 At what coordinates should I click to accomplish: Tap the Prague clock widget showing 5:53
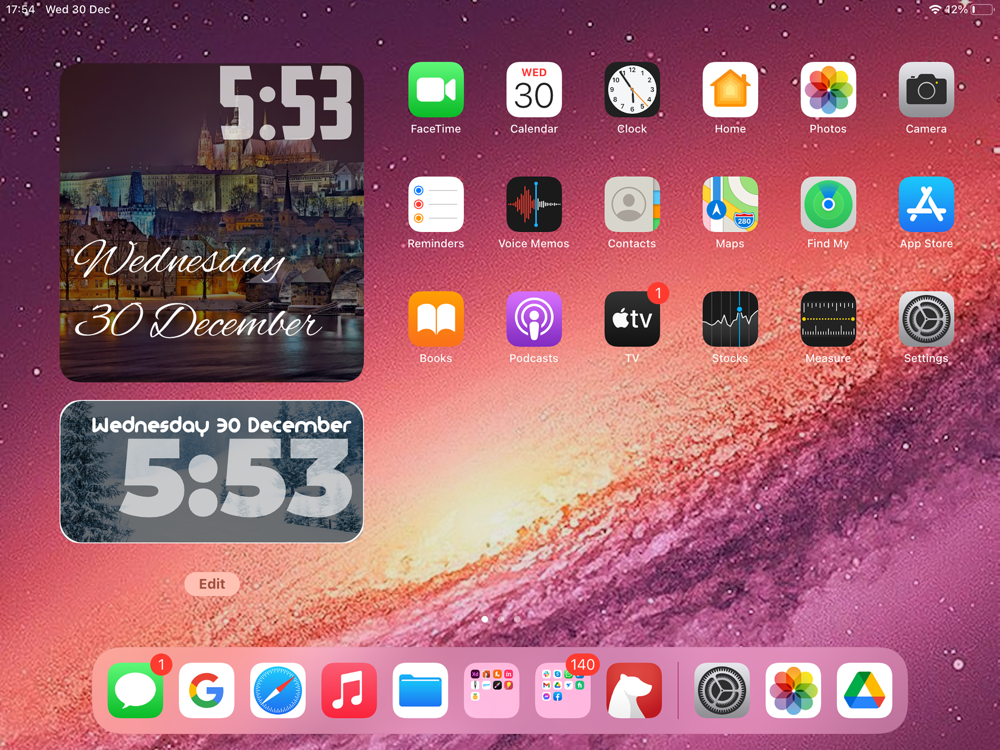click(x=212, y=222)
